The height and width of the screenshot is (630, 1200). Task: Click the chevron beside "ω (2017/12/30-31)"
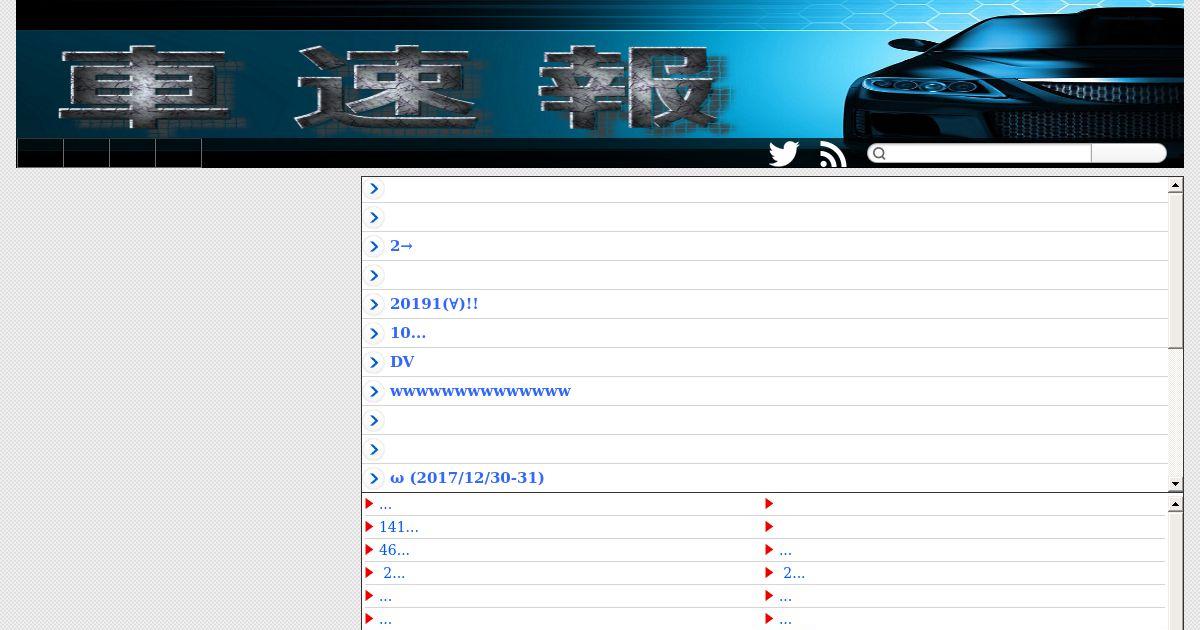[374, 478]
